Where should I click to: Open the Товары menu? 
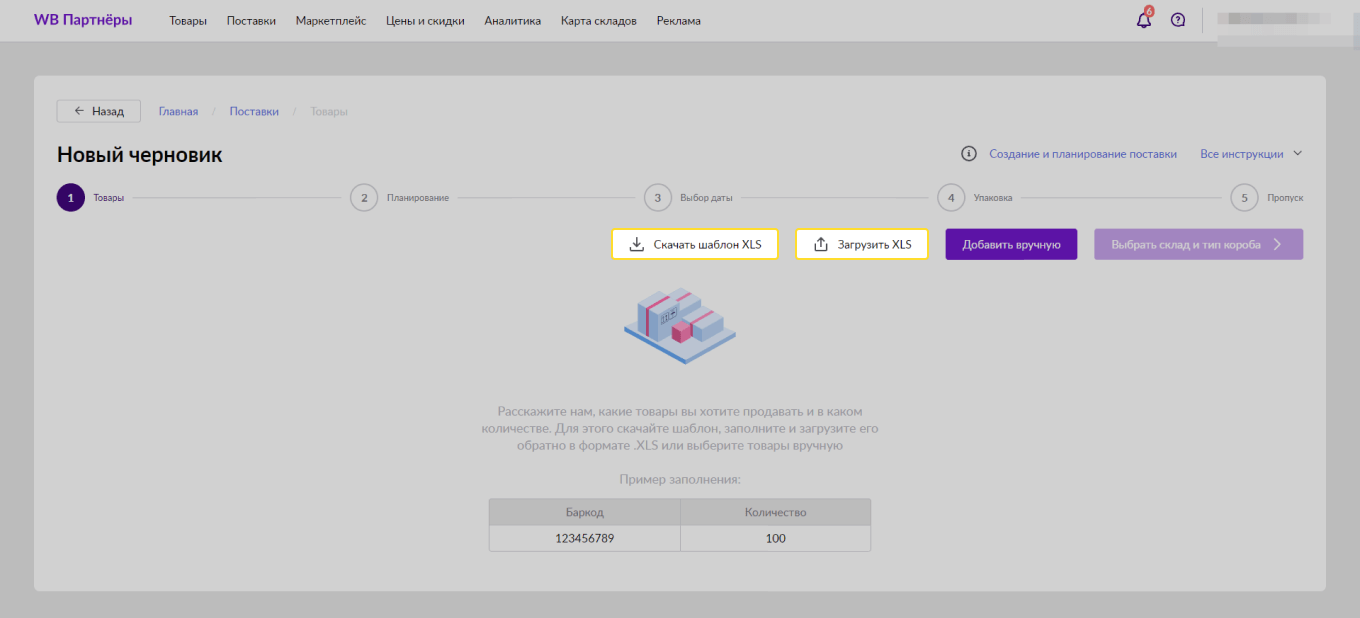(188, 21)
